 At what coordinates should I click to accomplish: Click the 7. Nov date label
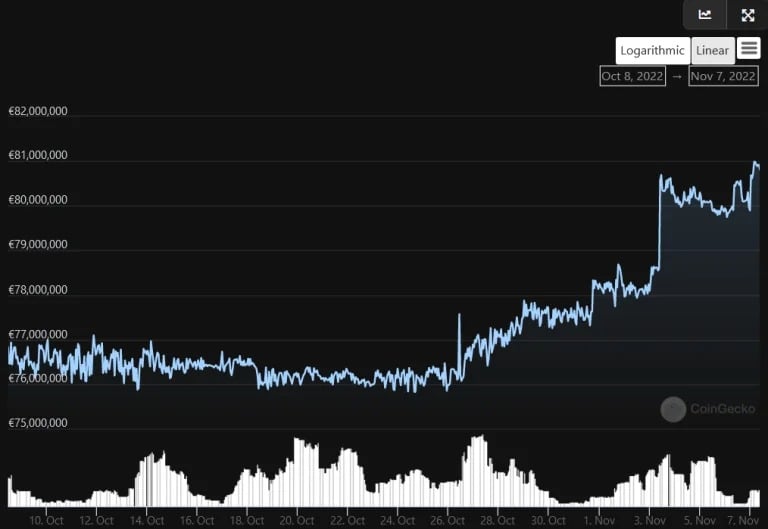(743, 520)
